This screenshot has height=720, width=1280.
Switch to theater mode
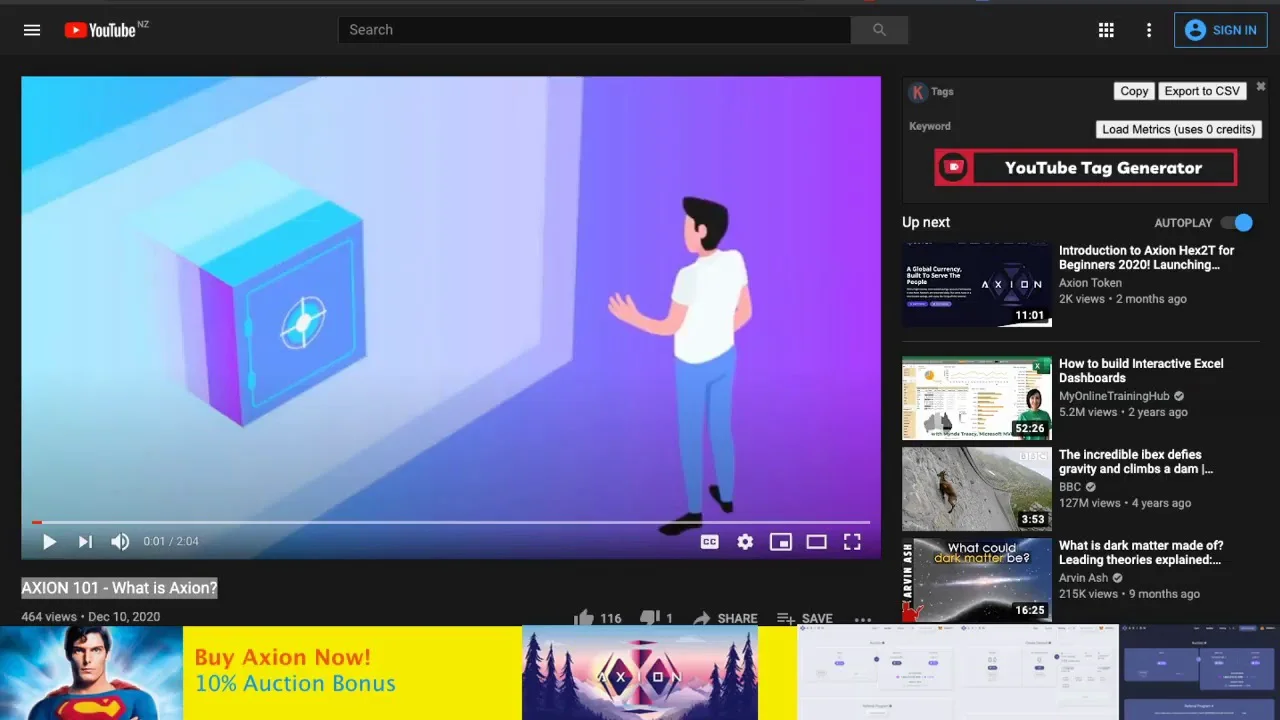coord(816,542)
